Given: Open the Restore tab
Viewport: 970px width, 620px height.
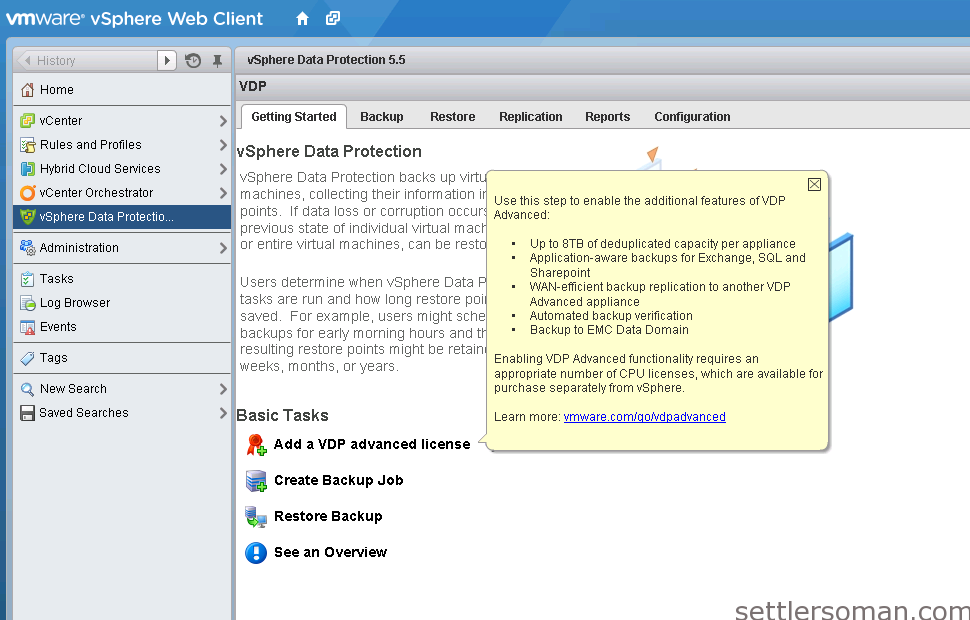Looking at the screenshot, I should [x=453, y=117].
